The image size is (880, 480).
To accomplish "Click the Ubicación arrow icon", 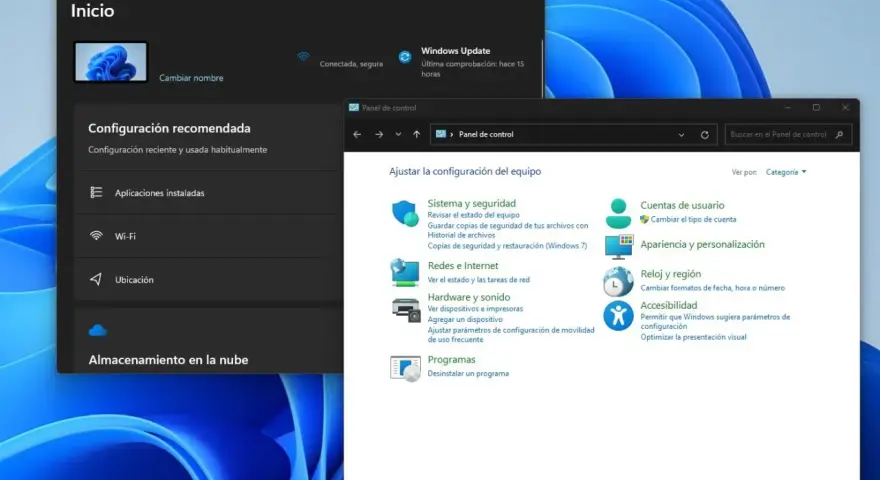I will point(96,279).
